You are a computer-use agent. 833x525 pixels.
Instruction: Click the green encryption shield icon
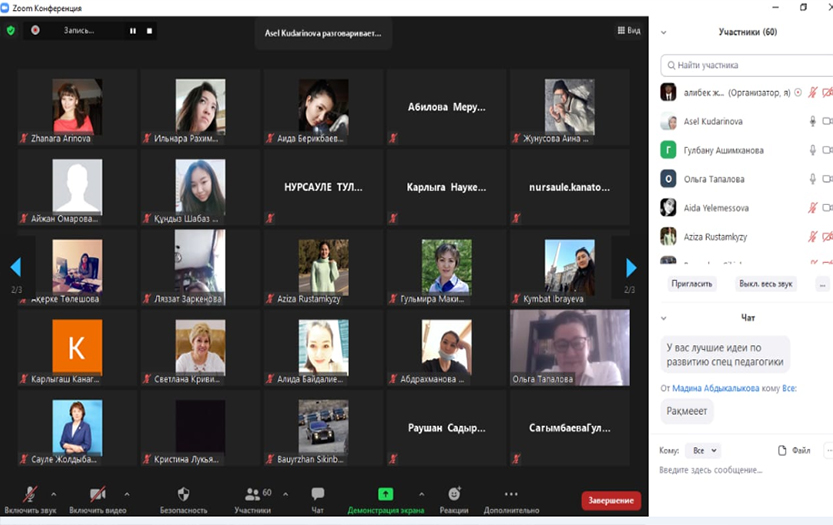coord(11,30)
